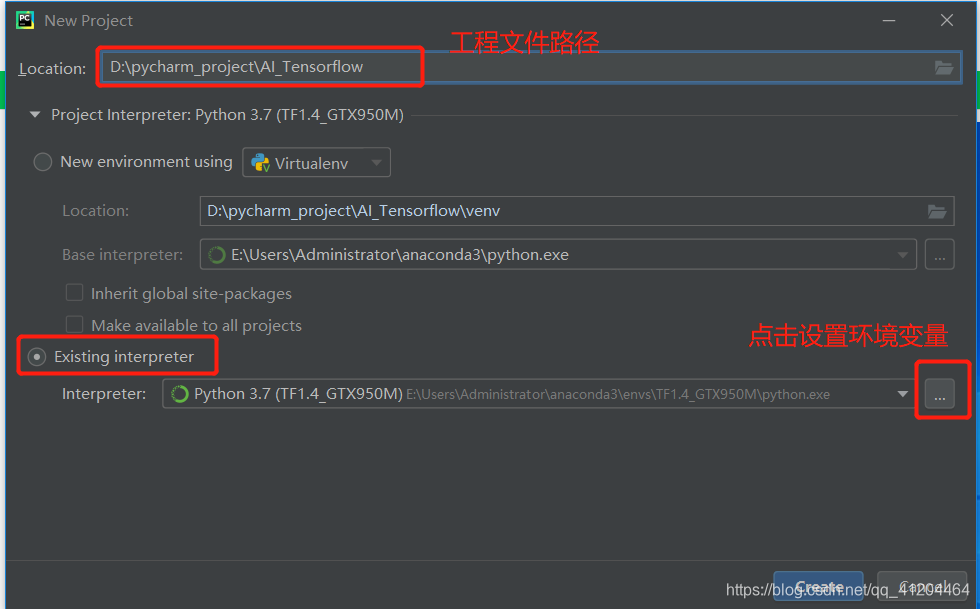The width and height of the screenshot is (980, 609).
Task: Close the New Project dialog
Action: pyautogui.click(x=947, y=21)
